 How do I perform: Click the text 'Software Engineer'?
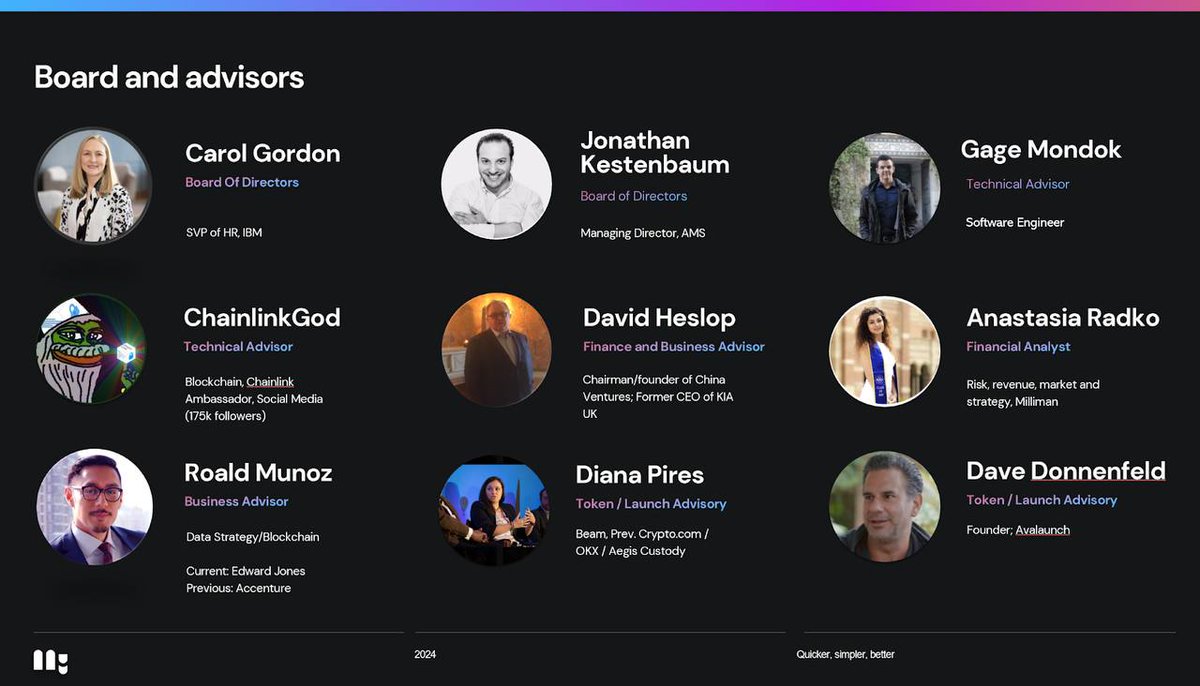coord(1015,222)
